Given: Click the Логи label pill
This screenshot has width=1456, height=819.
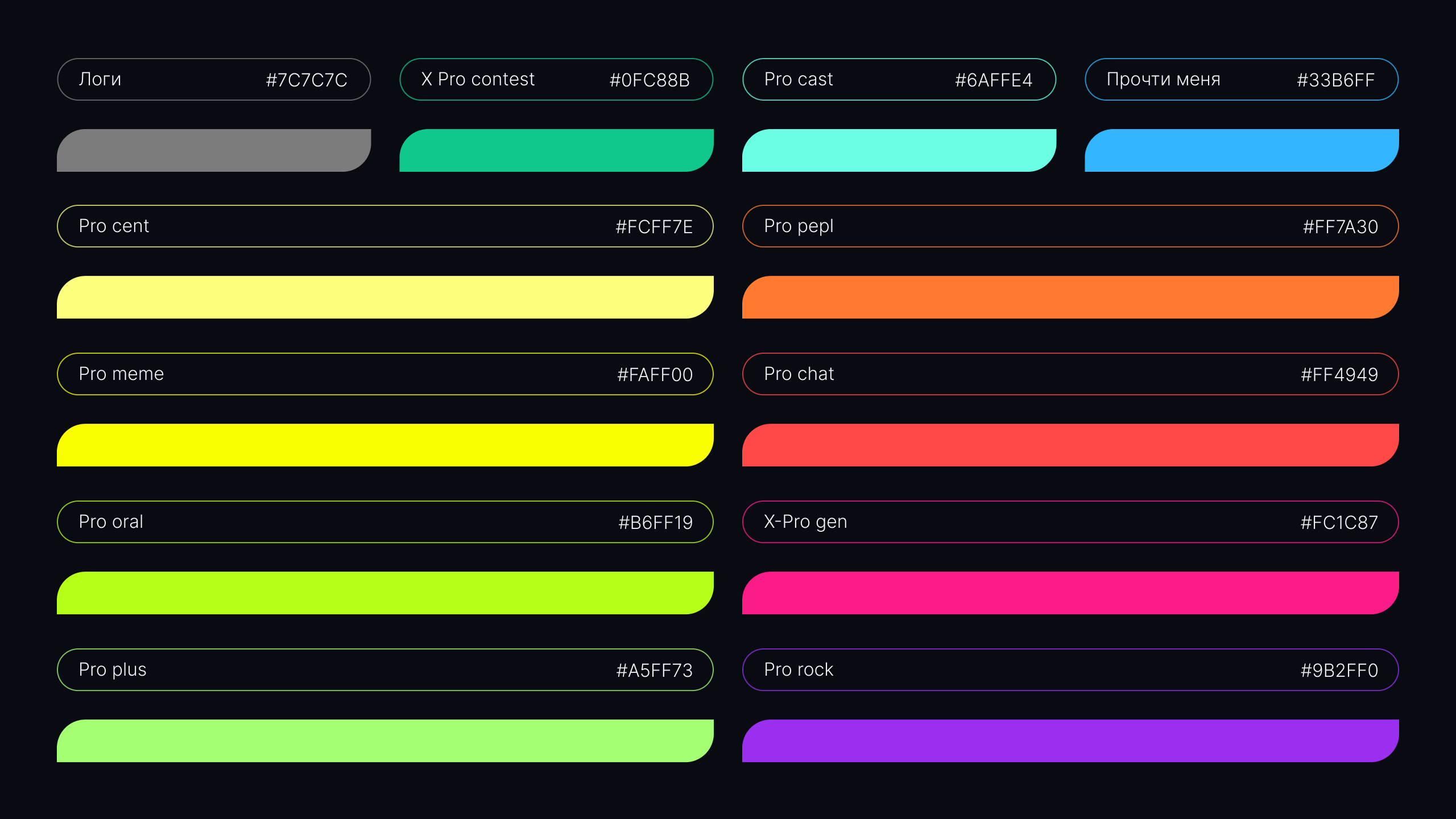Looking at the screenshot, I should [x=214, y=79].
